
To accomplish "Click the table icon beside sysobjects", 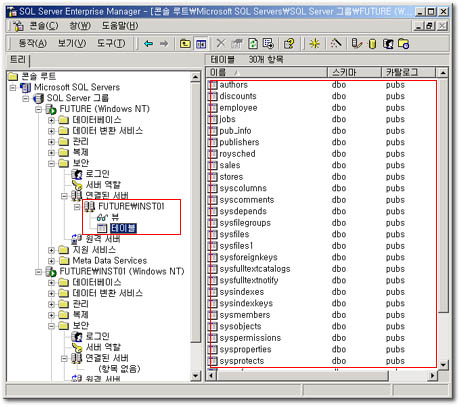I will [x=212, y=326].
